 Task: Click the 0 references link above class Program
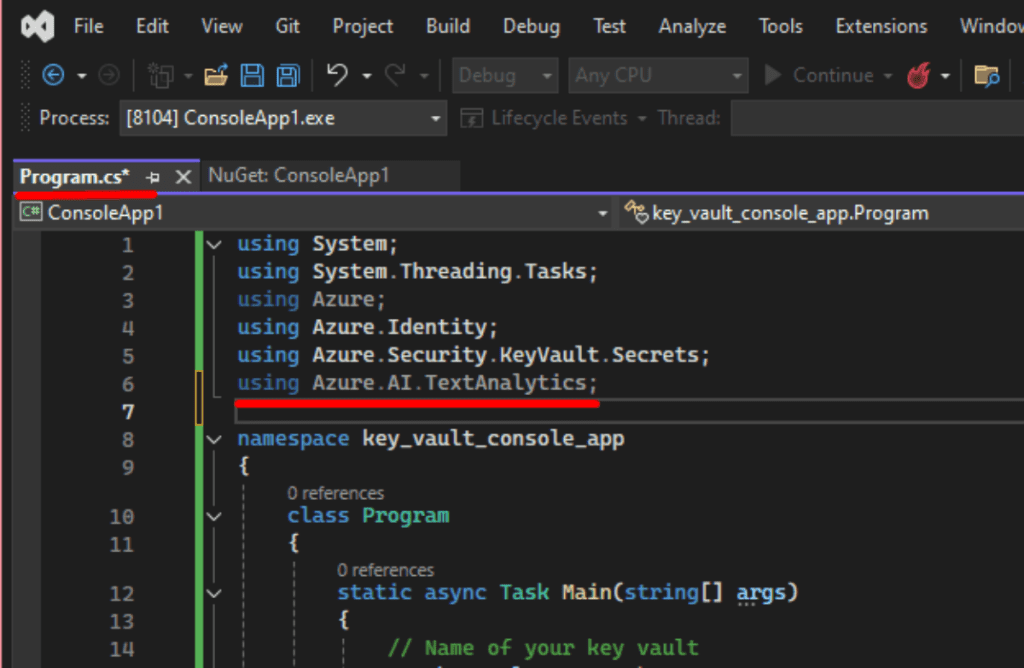(335, 493)
